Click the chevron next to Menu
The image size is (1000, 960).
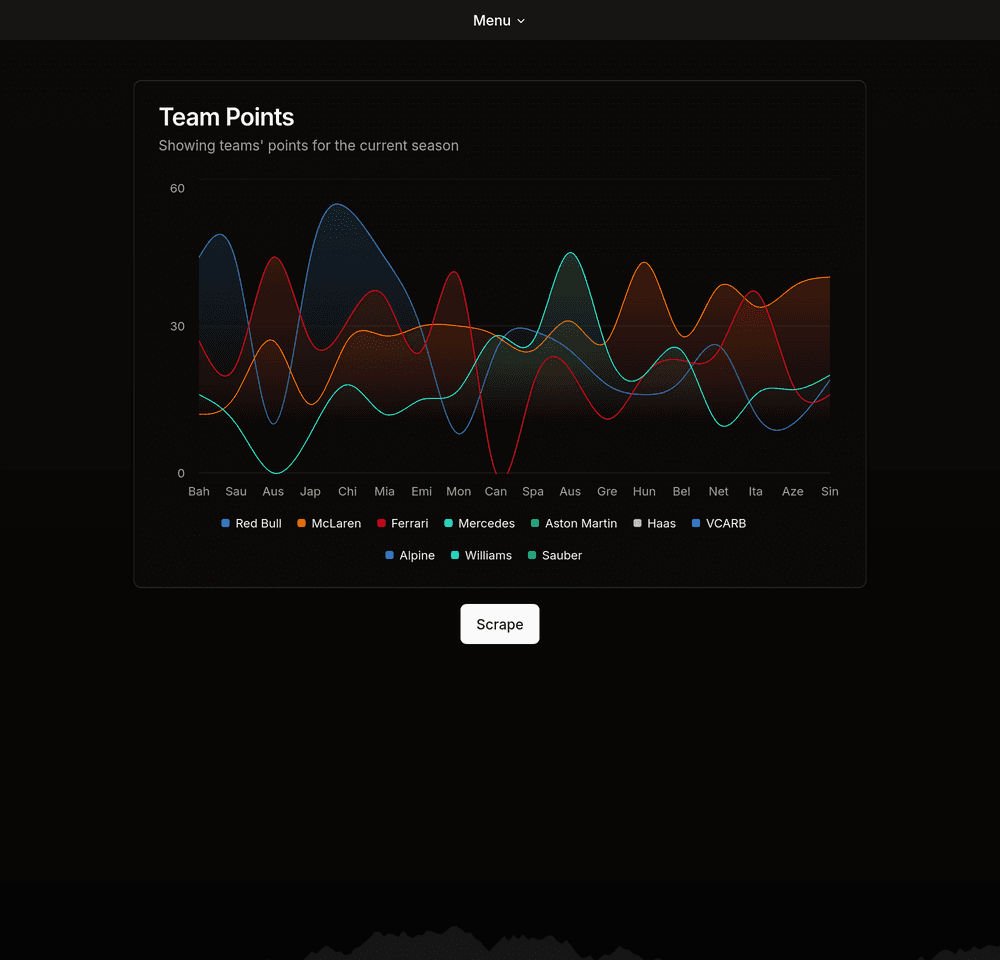520,20
